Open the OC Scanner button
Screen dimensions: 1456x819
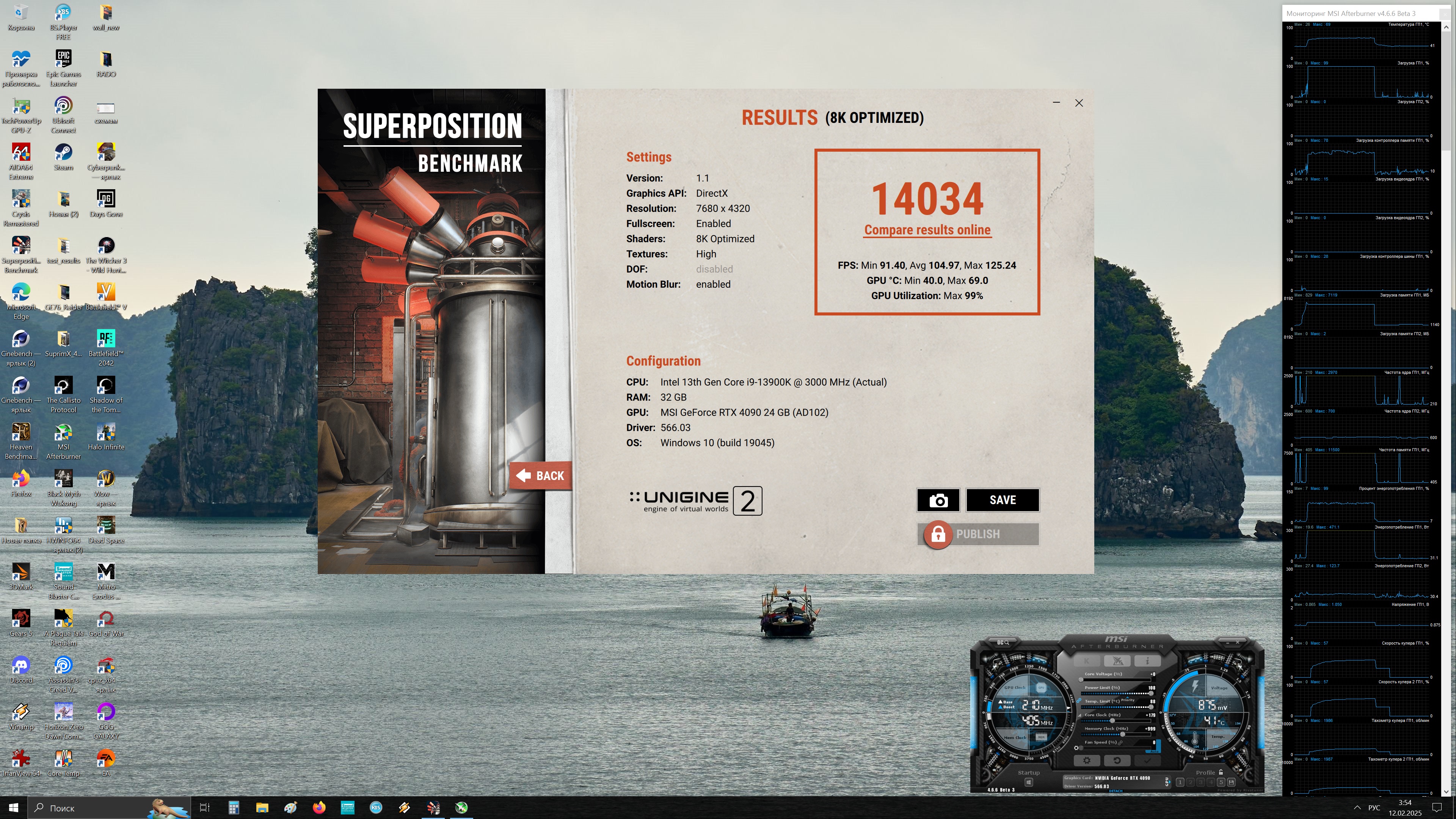[x=1003, y=643]
